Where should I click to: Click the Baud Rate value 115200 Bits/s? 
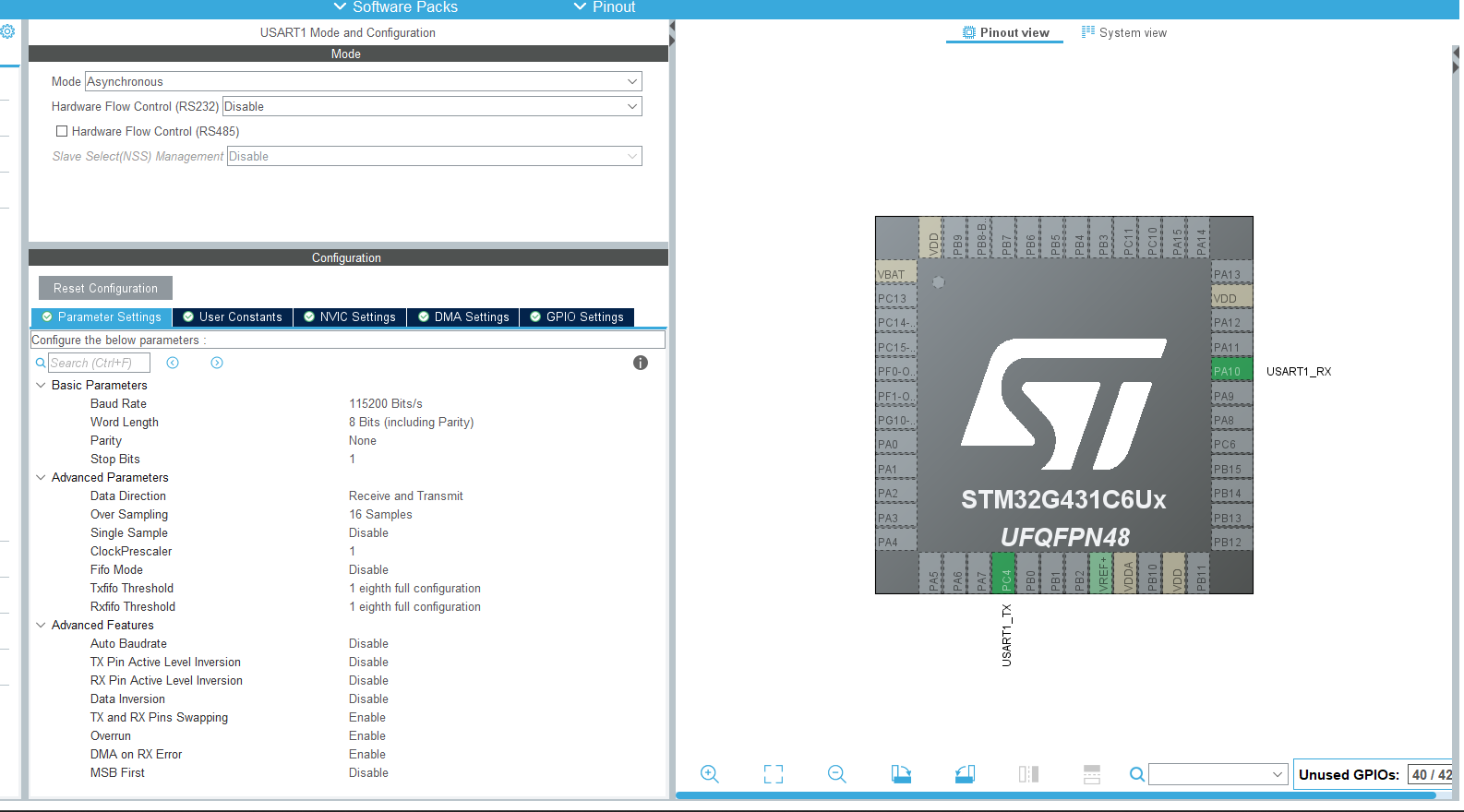coord(386,403)
